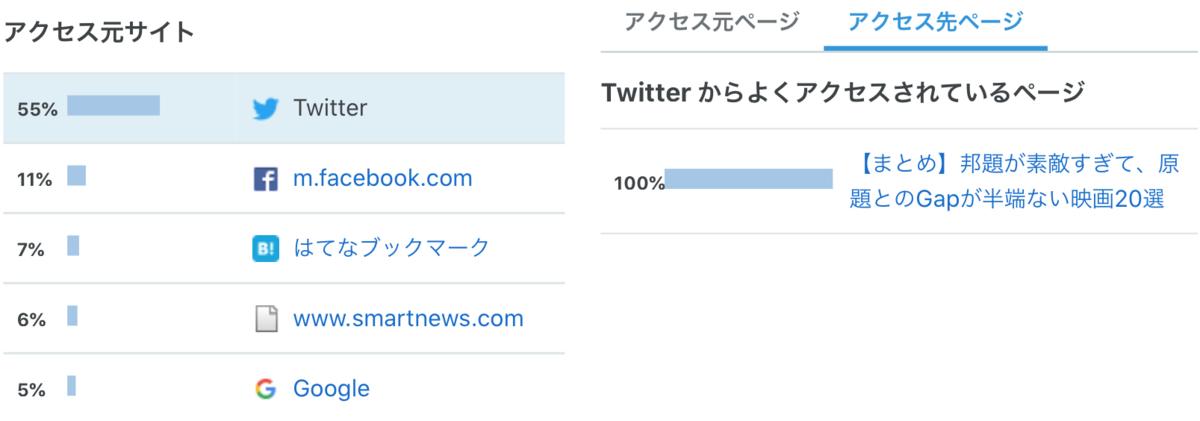Screen dimensions: 1200x421
Task: Click the Google G logo icon
Action: (x=265, y=389)
